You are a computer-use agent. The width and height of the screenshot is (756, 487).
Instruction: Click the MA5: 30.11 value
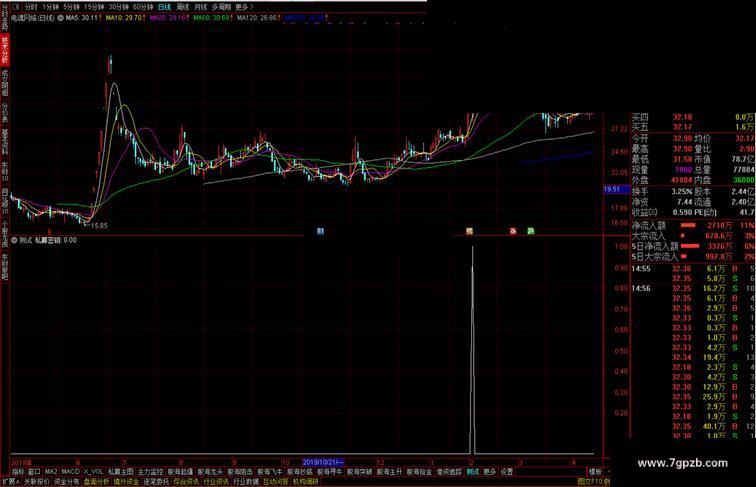tap(83, 18)
